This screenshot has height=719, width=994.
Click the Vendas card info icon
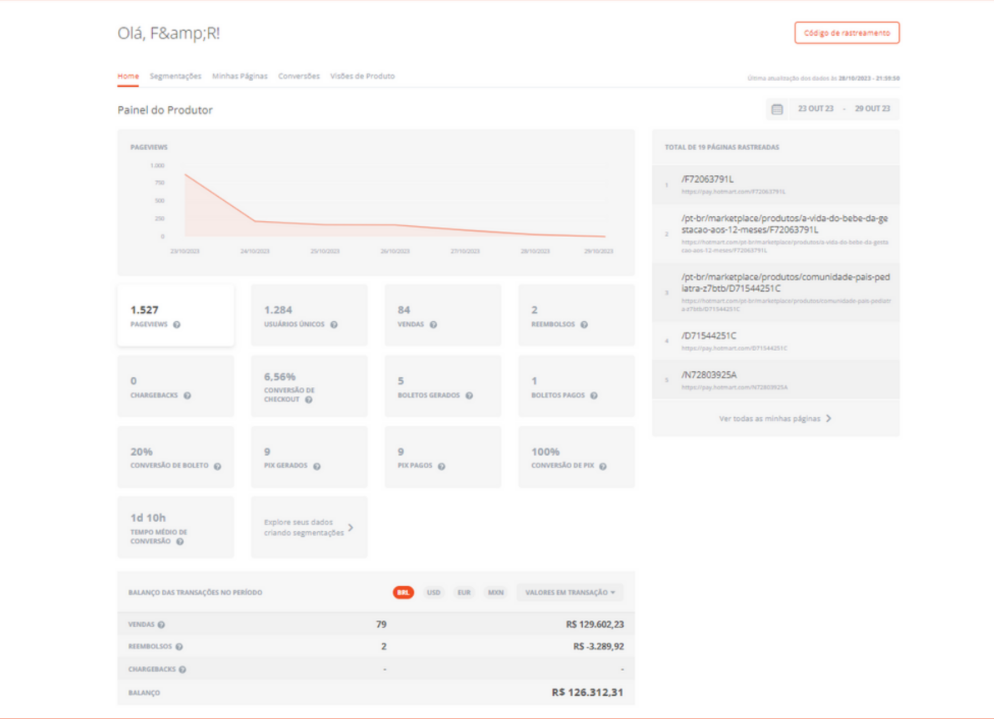431,325
